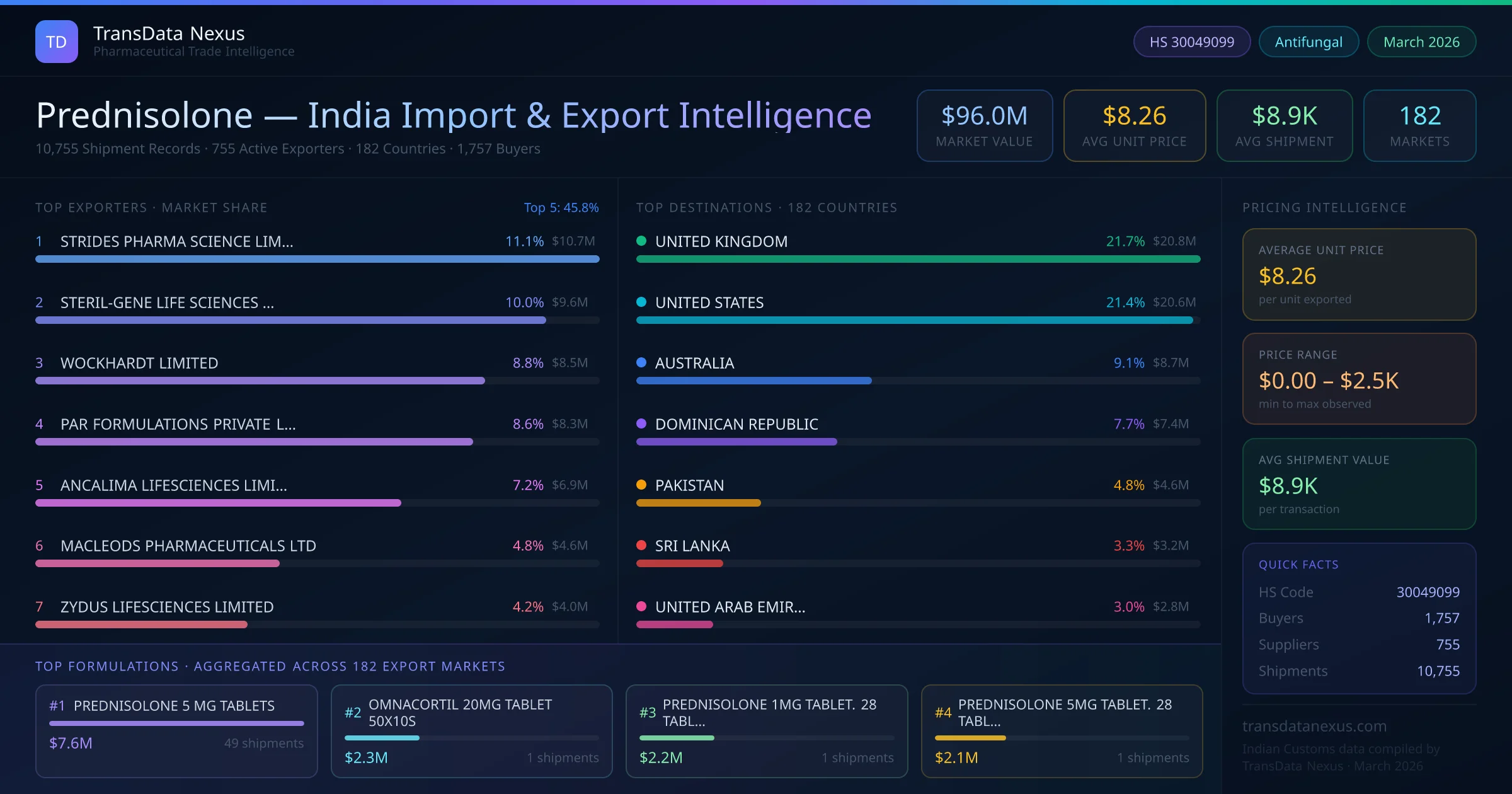Click the Top 5: 45.8% market share link
1512x794 pixels.
[x=561, y=207]
